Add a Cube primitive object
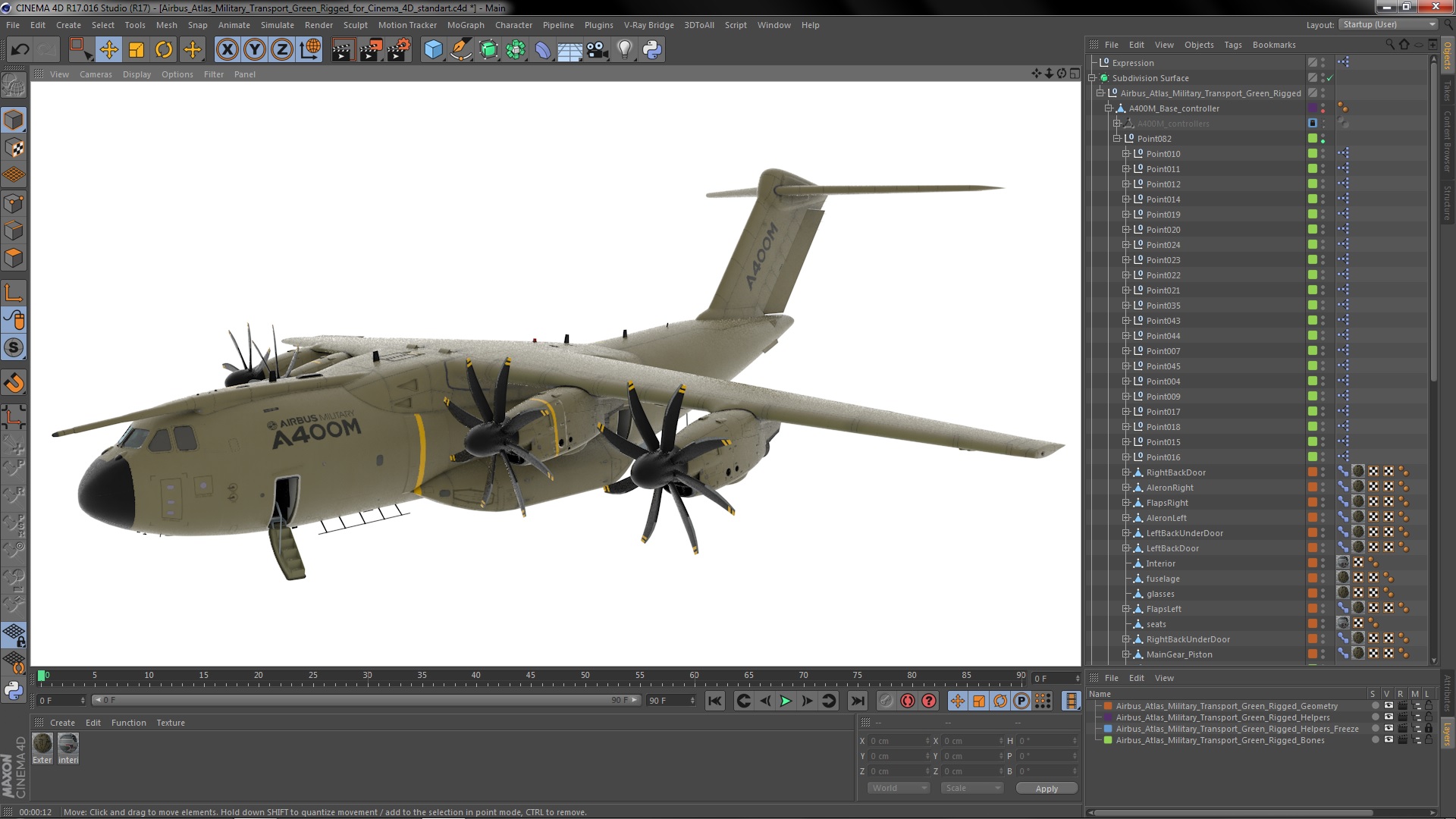Screen dimensions: 1456x819 tap(433, 50)
